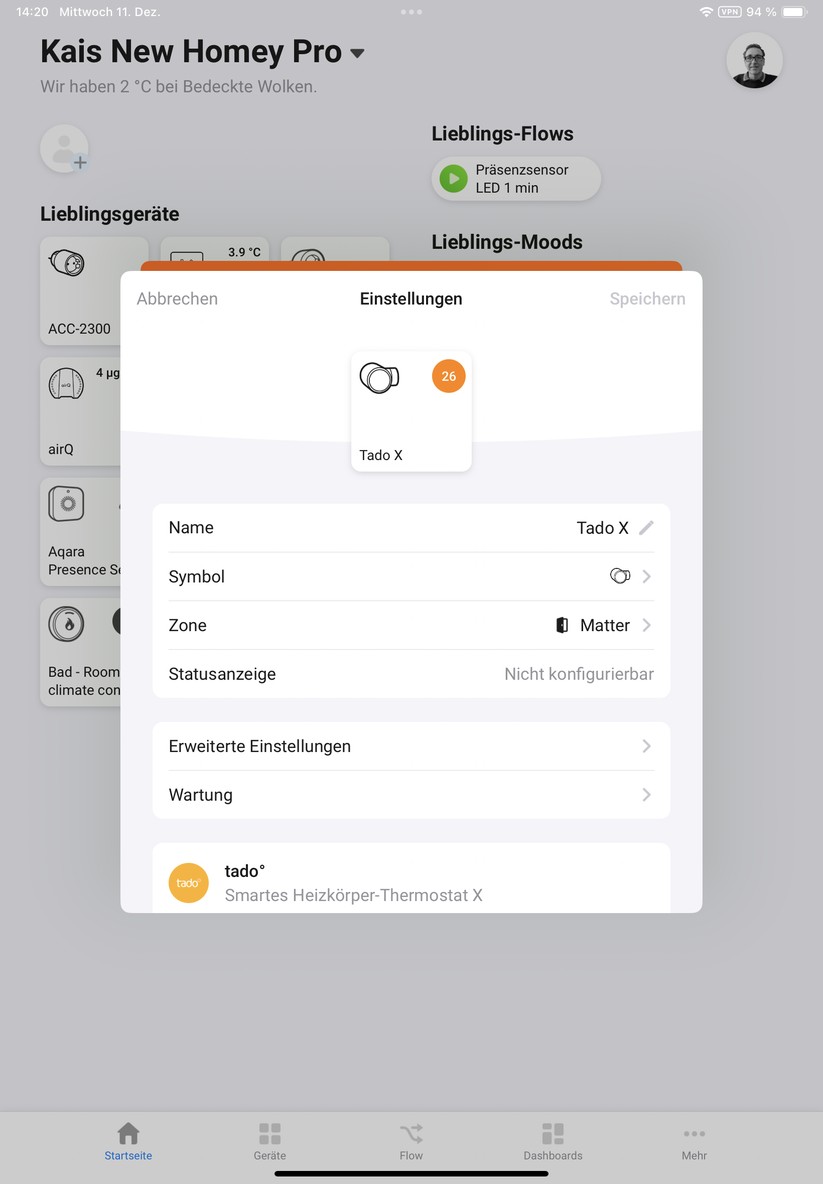The image size is (823, 1184).
Task: Tap the pencil icon beside Tado X name
Action: pyautogui.click(x=646, y=528)
